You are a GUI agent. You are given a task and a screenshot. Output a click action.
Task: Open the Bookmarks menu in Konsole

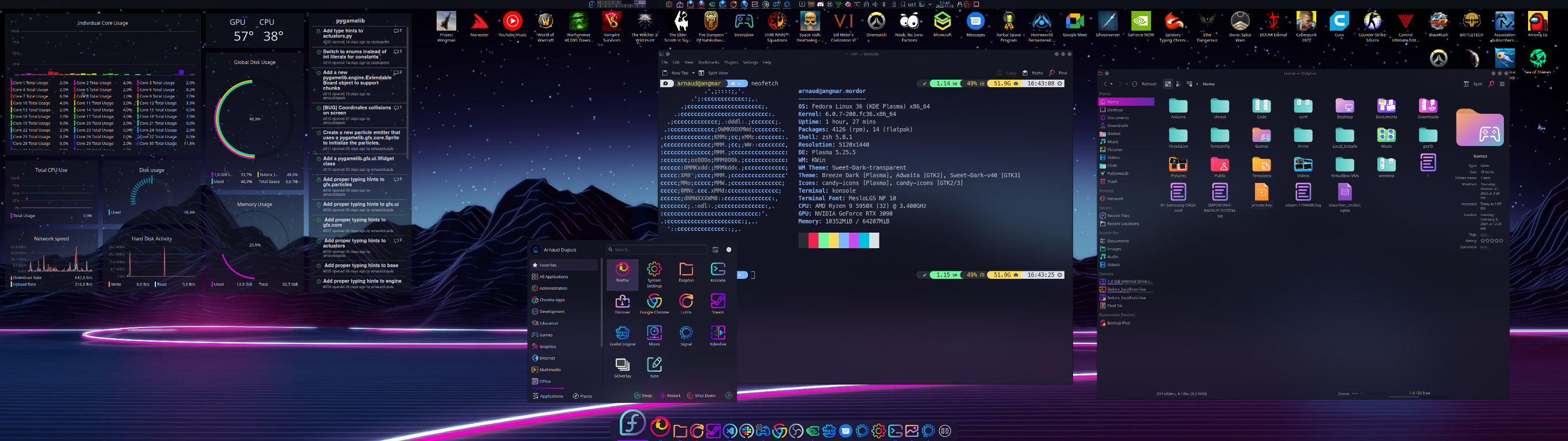point(709,62)
